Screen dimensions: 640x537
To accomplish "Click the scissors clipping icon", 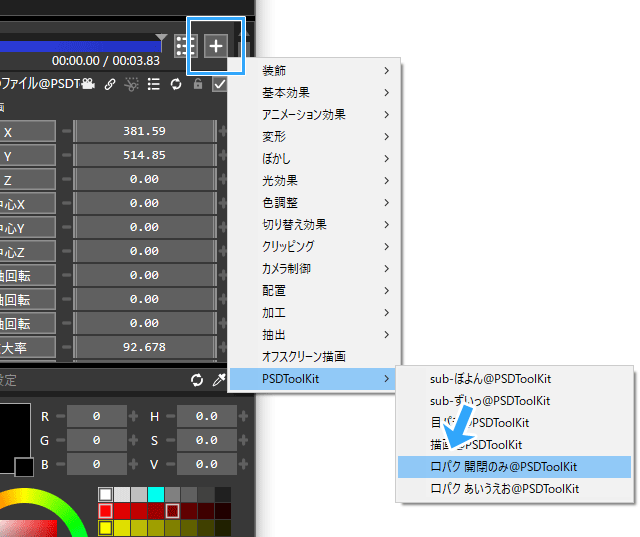I will pyautogui.click(x=131, y=85).
